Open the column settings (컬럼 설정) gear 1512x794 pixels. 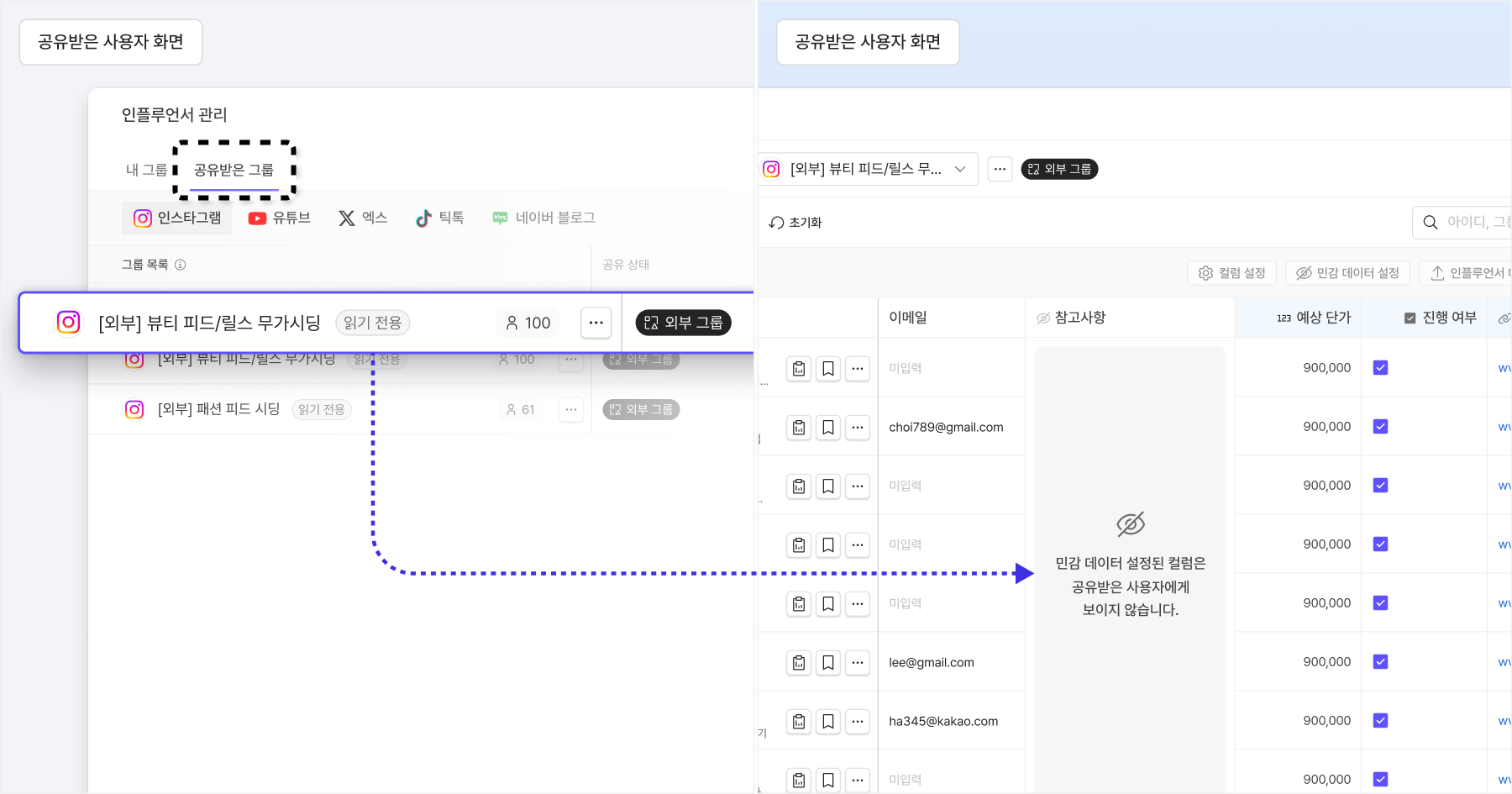(1206, 273)
